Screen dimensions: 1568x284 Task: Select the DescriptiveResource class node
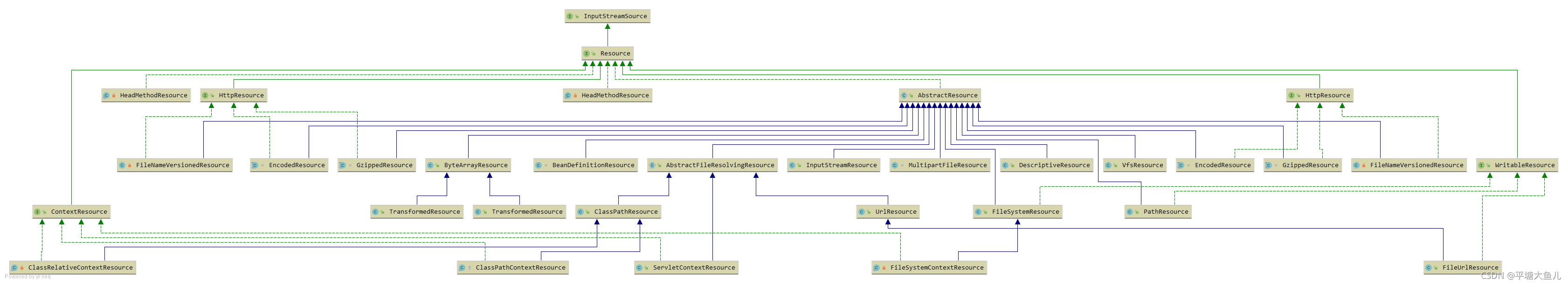tap(1047, 165)
